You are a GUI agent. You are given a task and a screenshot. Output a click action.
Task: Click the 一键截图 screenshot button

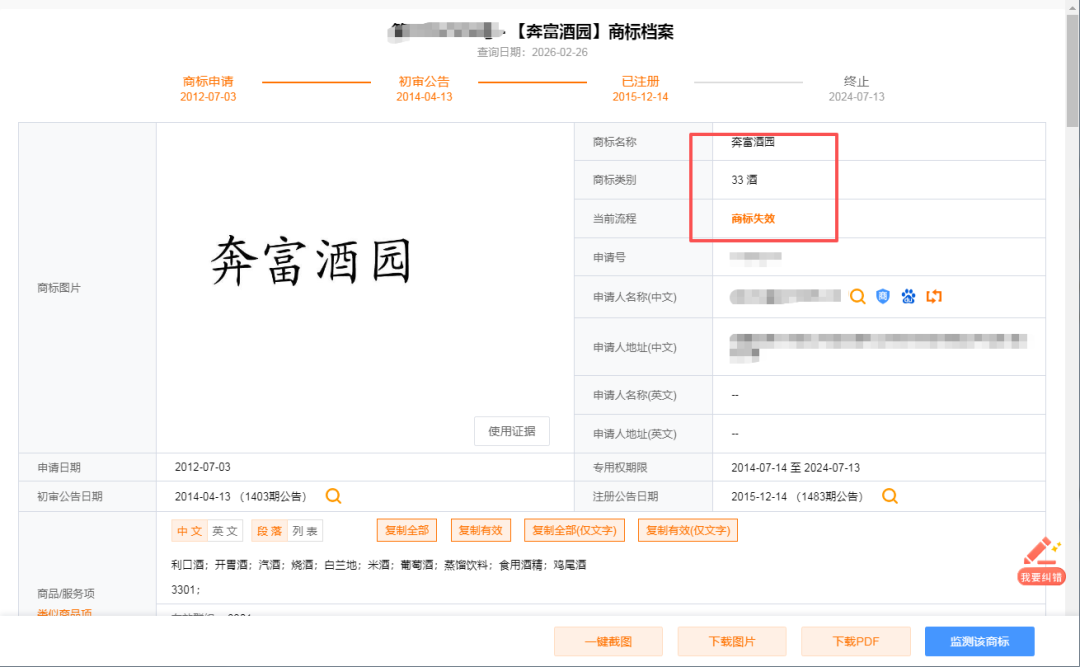[608, 641]
